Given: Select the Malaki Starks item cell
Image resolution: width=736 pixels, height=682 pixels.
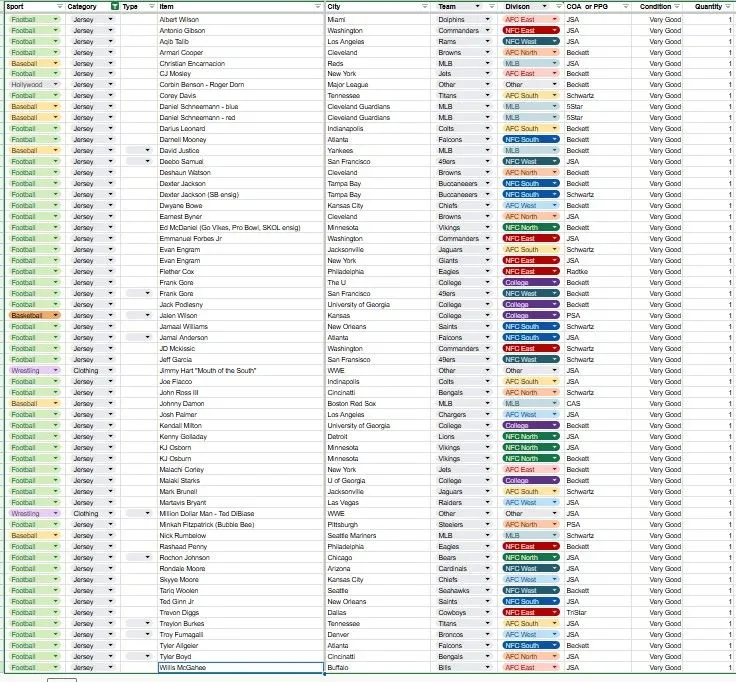Looking at the screenshot, I should pyautogui.click(x=241, y=480).
